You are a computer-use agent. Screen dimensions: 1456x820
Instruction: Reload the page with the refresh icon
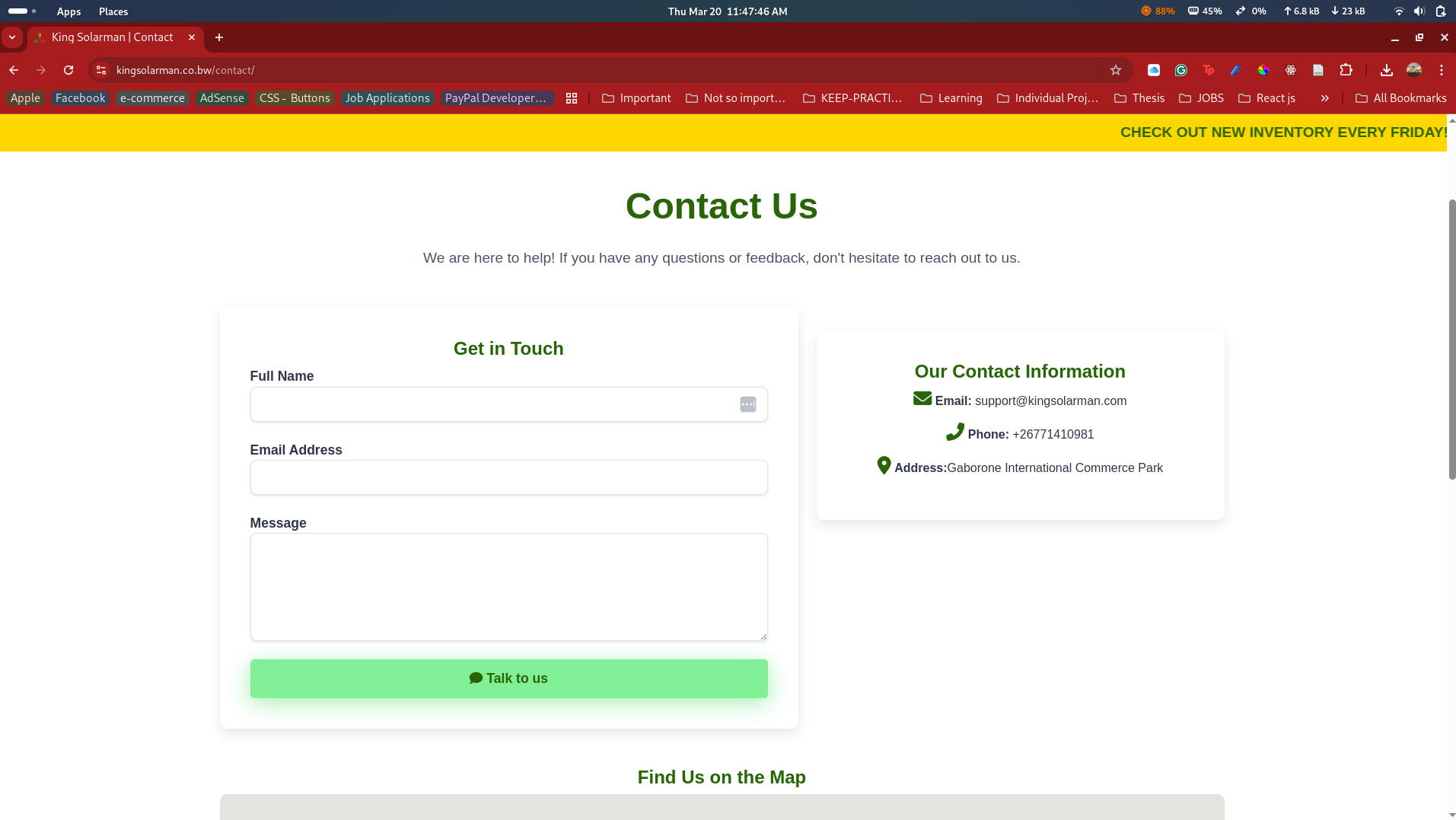[x=68, y=70]
